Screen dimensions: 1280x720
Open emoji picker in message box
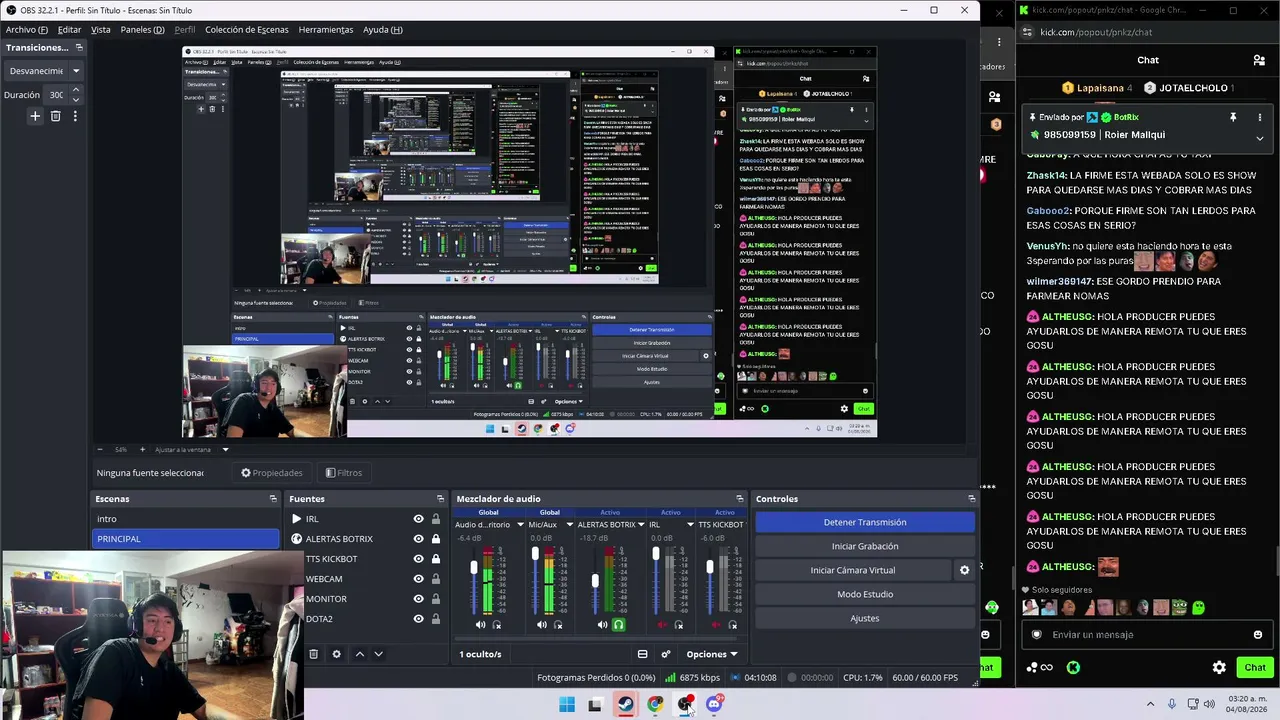[1258, 634]
